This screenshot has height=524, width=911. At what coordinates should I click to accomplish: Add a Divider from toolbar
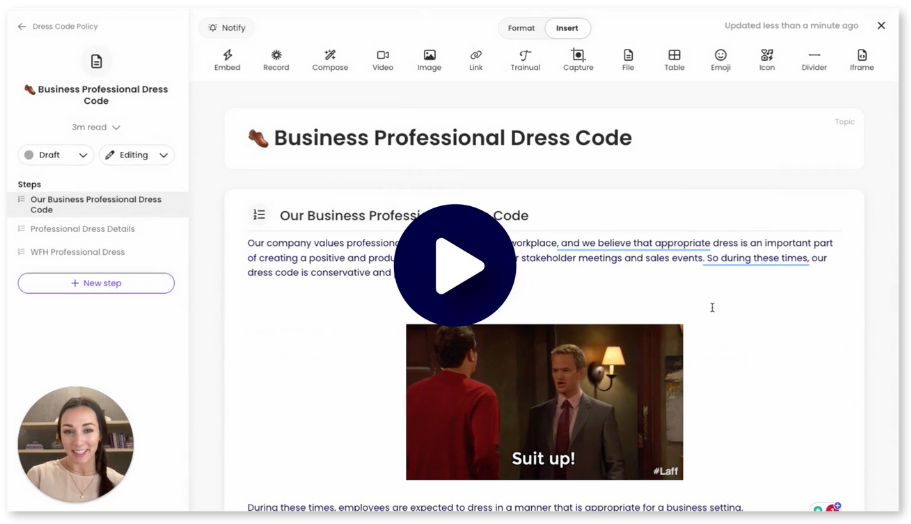coord(814,56)
